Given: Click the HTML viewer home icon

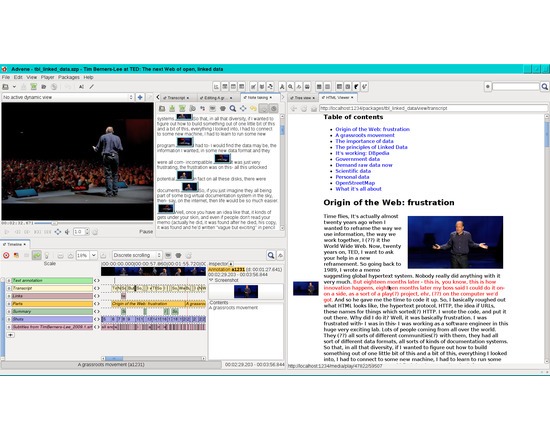Looking at the screenshot, I should pos(314,108).
